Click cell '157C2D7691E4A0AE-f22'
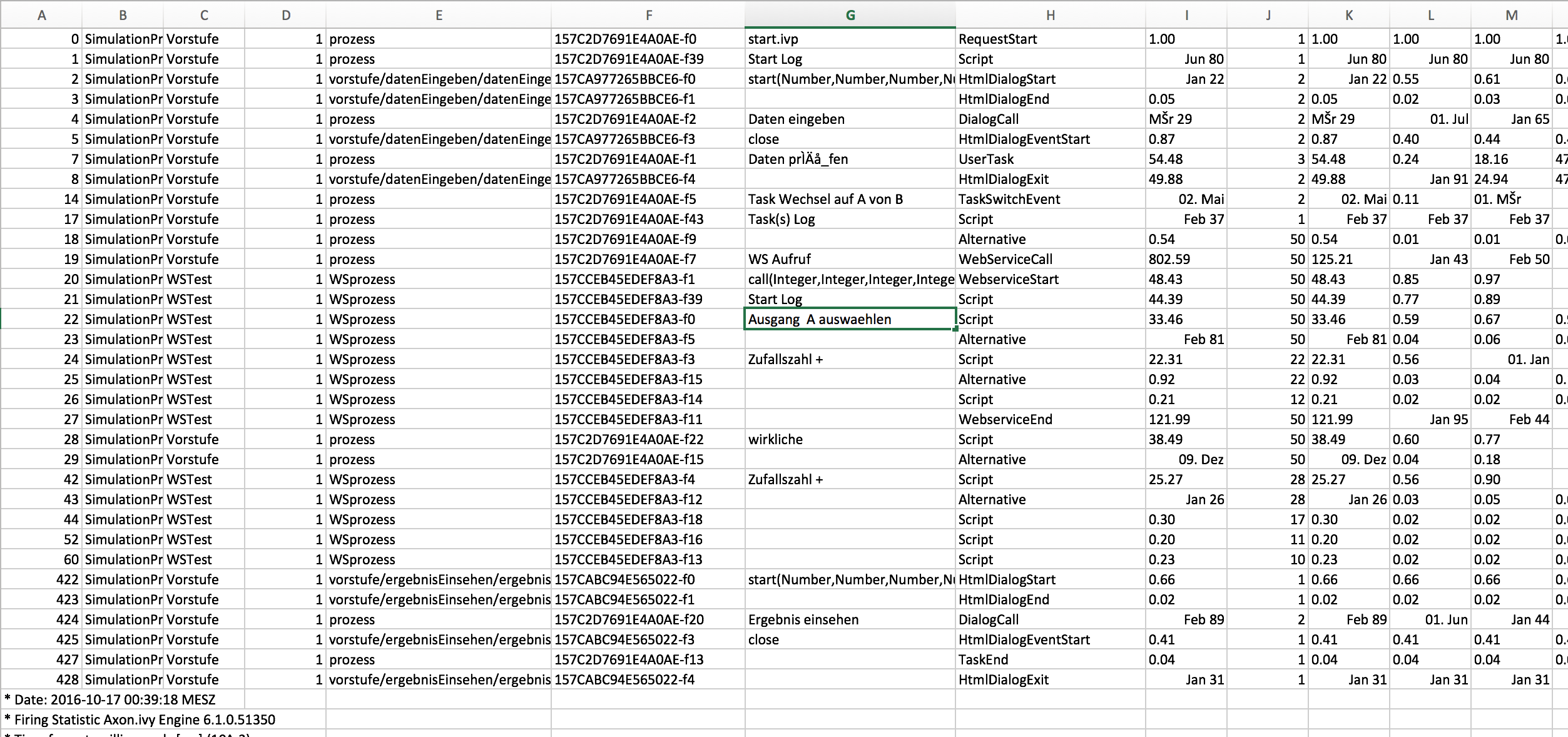The width and height of the screenshot is (1568, 737). point(648,439)
